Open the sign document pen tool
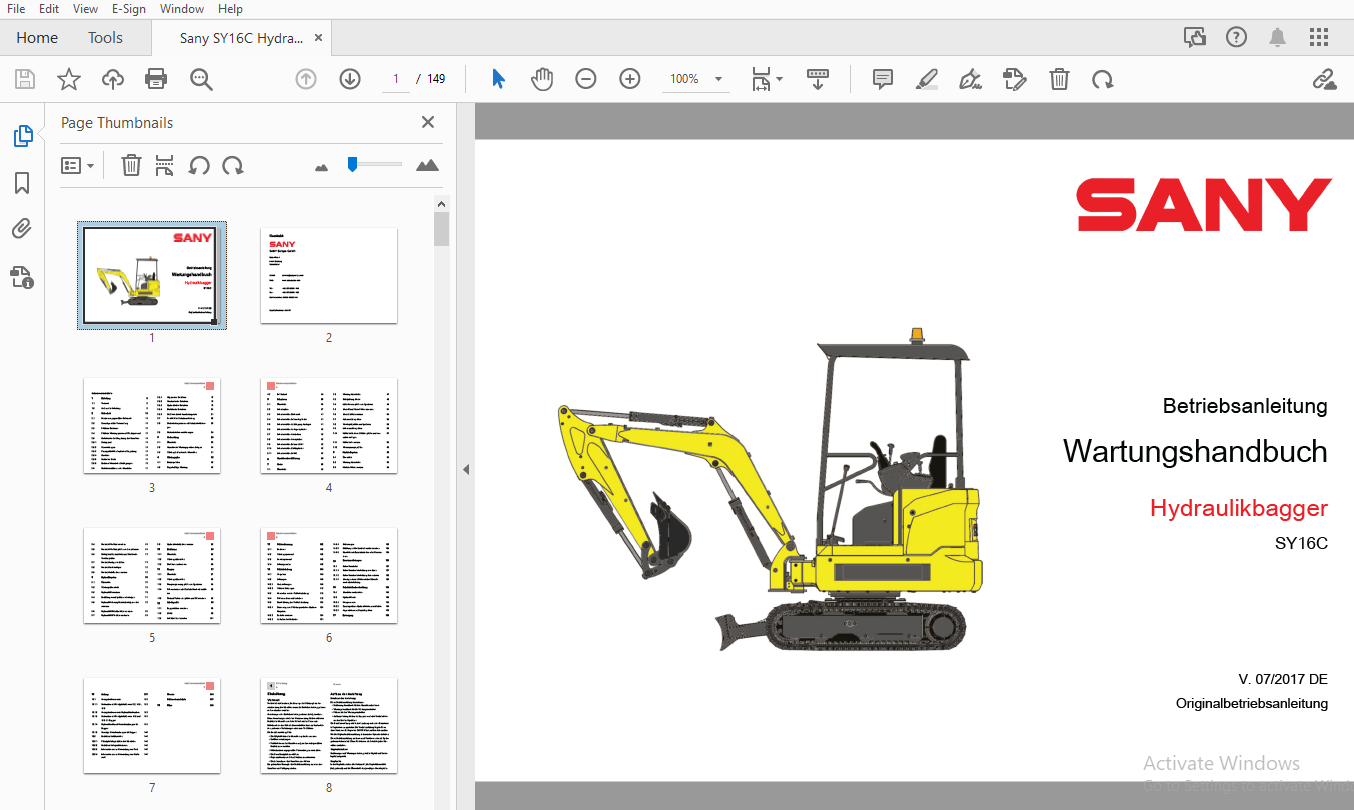This screenshot has width=1354, height=810. point(970,79)
